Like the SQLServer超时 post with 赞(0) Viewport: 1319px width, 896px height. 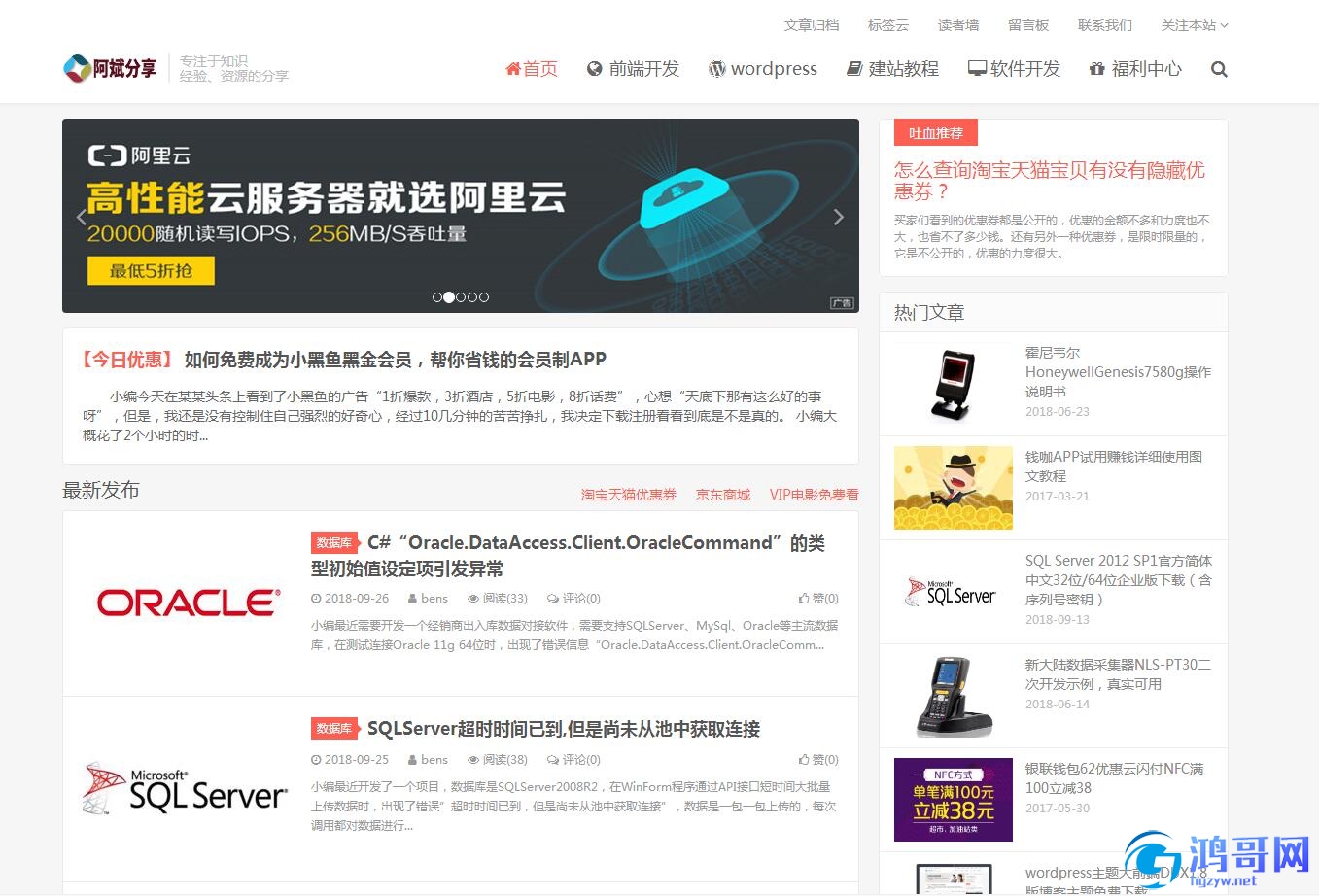tap(818, 760)
